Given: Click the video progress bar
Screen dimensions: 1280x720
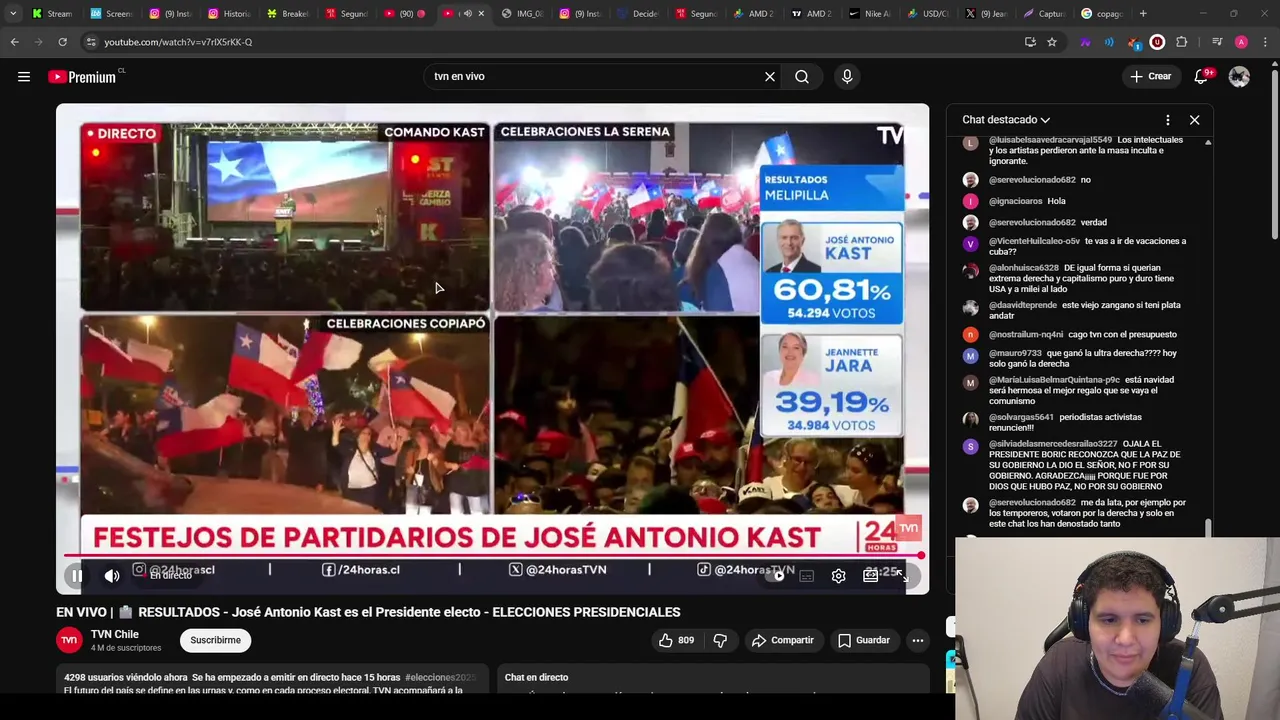Looking at the screenshot, I should tap(492, 556).
